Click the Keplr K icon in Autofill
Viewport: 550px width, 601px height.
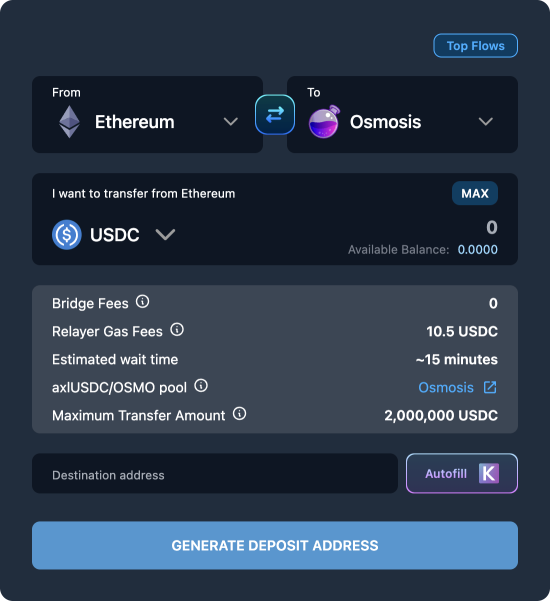pyautogui.click(x=489, y=473)
